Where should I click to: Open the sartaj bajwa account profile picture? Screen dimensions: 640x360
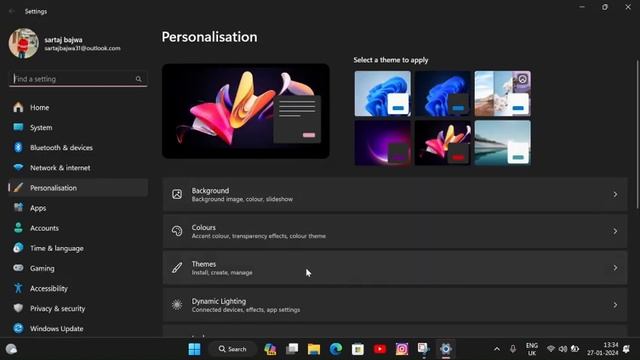pos(24,43)
